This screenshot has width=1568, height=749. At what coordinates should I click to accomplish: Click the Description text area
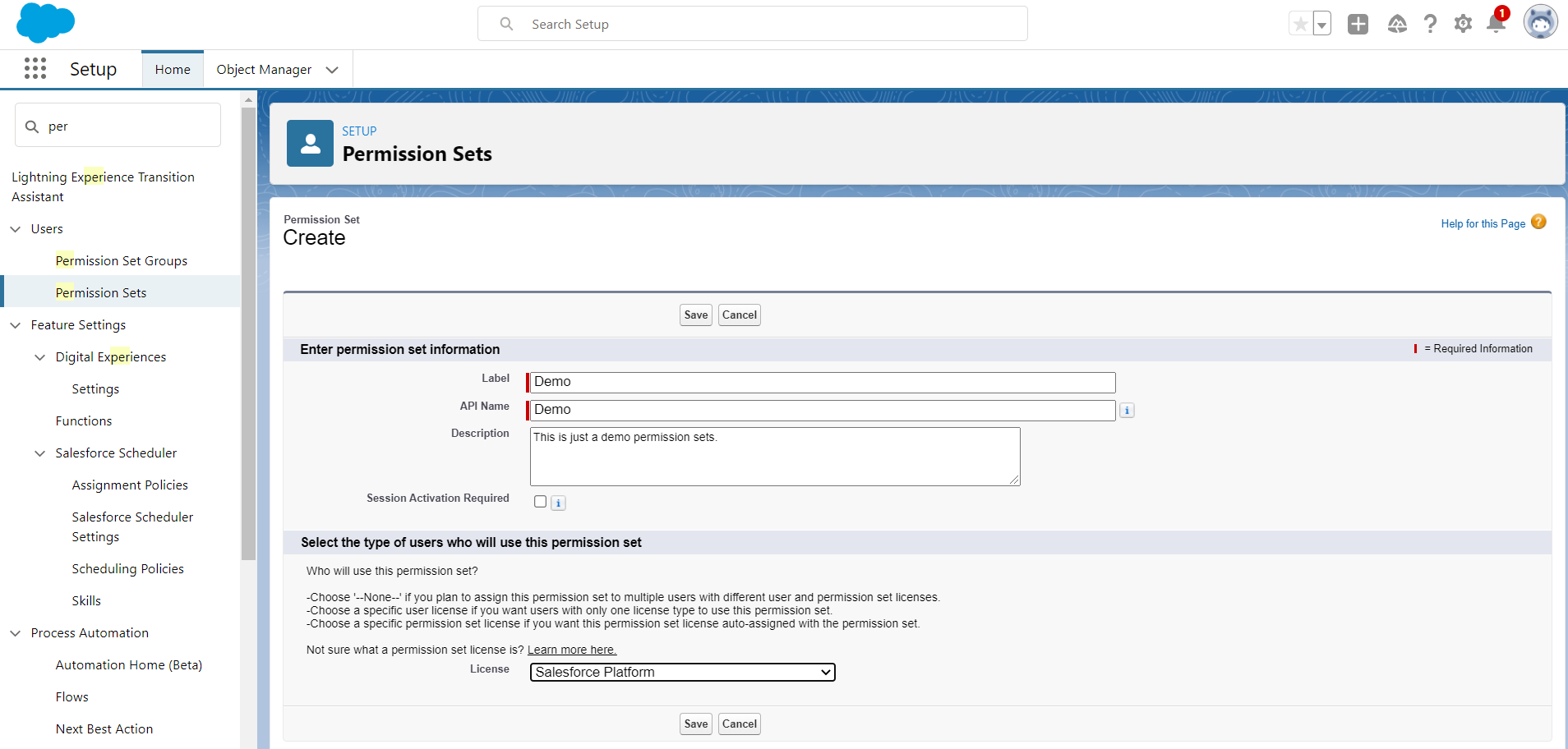click(x=774, y=457)
